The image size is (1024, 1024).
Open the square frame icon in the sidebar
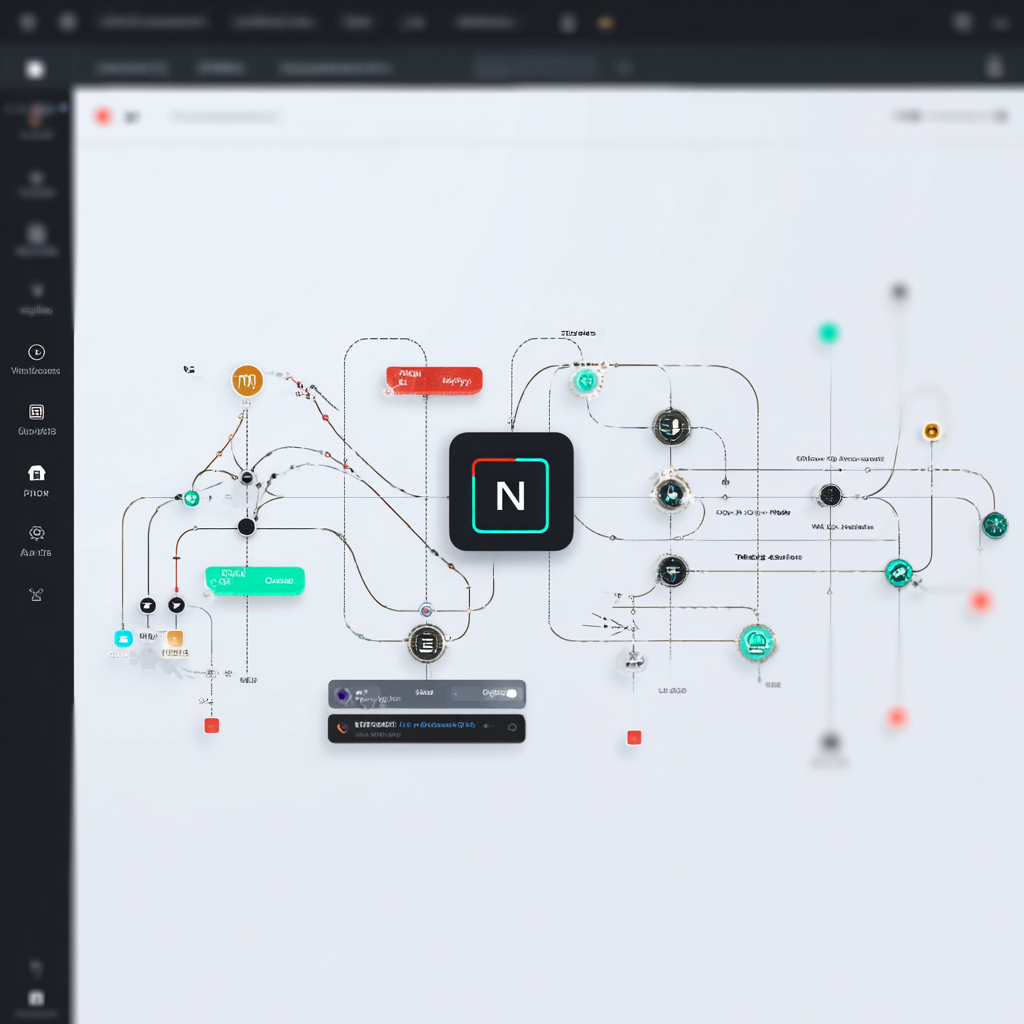(x=37, y=412)
